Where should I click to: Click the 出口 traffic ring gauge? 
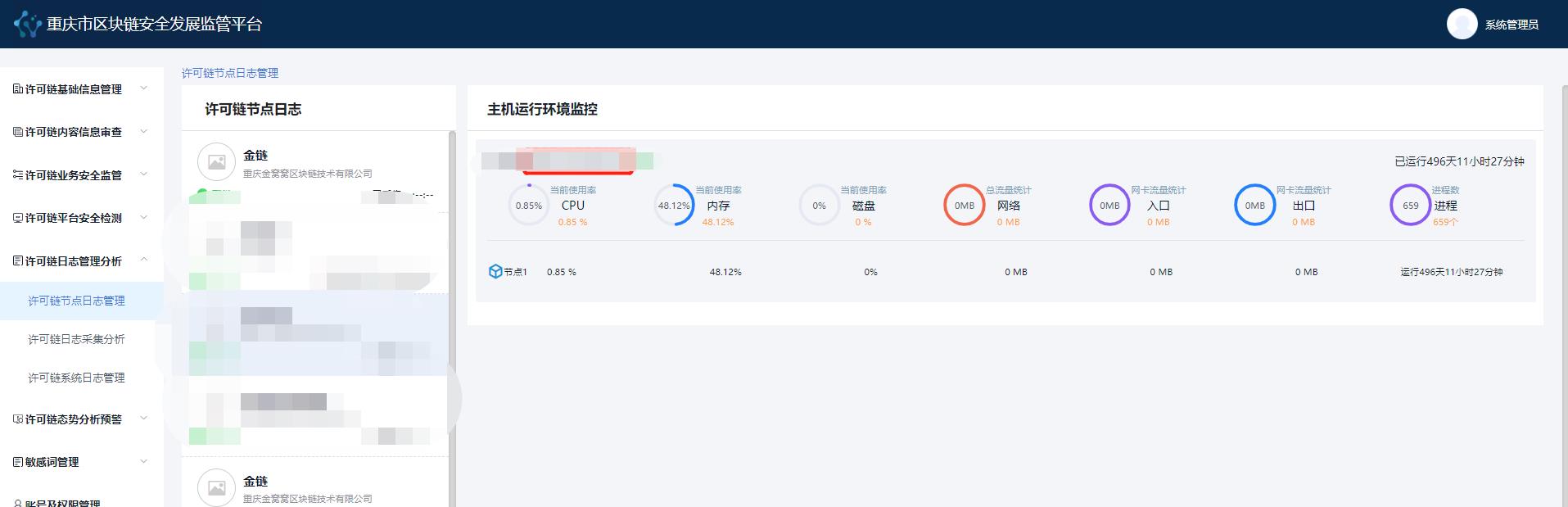point(1254,206)
